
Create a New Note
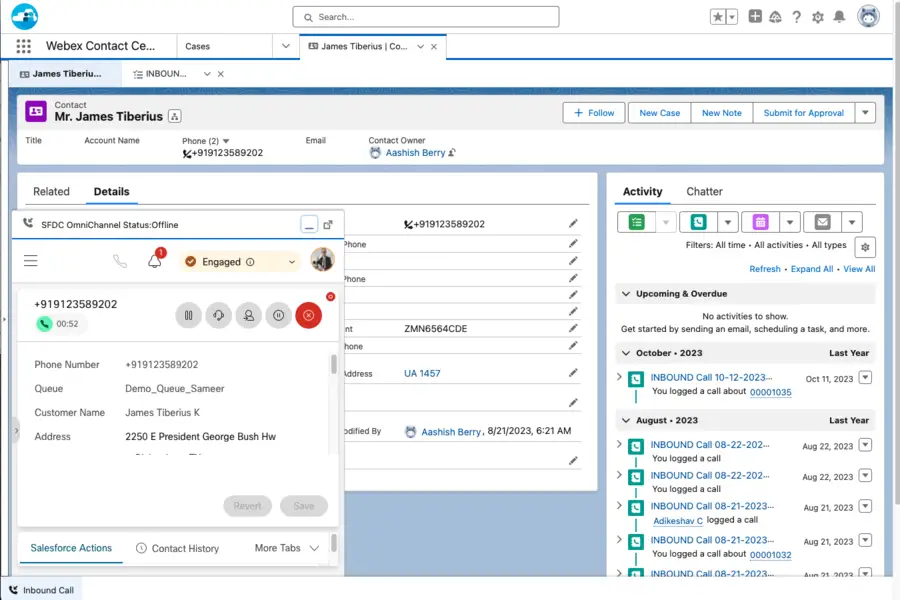(721, 113)
